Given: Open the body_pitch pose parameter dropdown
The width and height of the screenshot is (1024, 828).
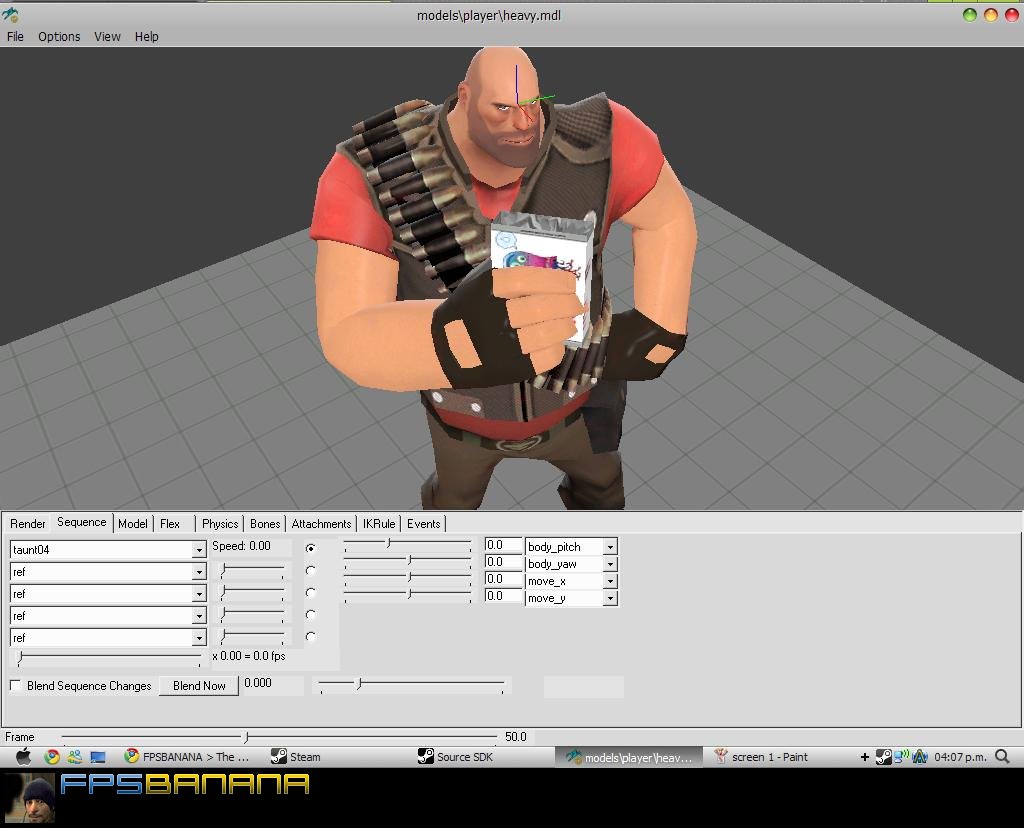Looking at the screenshot, I should tap(609, 547).
